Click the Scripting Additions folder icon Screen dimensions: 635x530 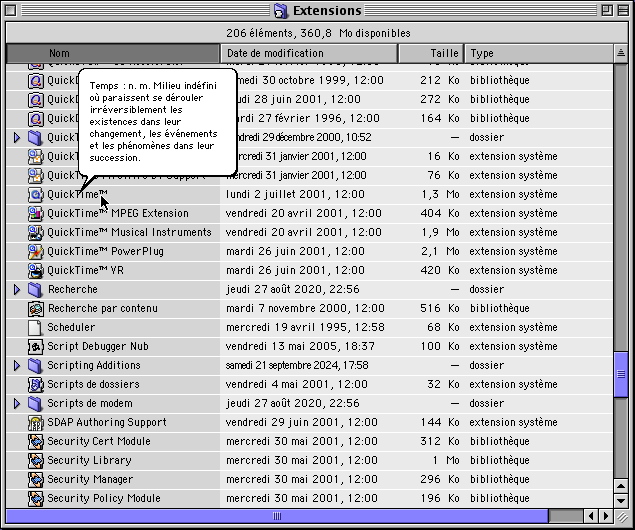(x=36, y=366)
